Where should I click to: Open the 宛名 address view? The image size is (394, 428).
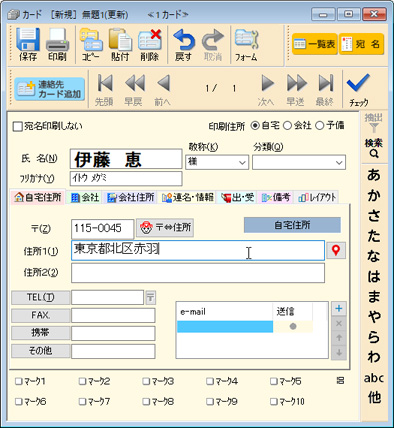362,44
